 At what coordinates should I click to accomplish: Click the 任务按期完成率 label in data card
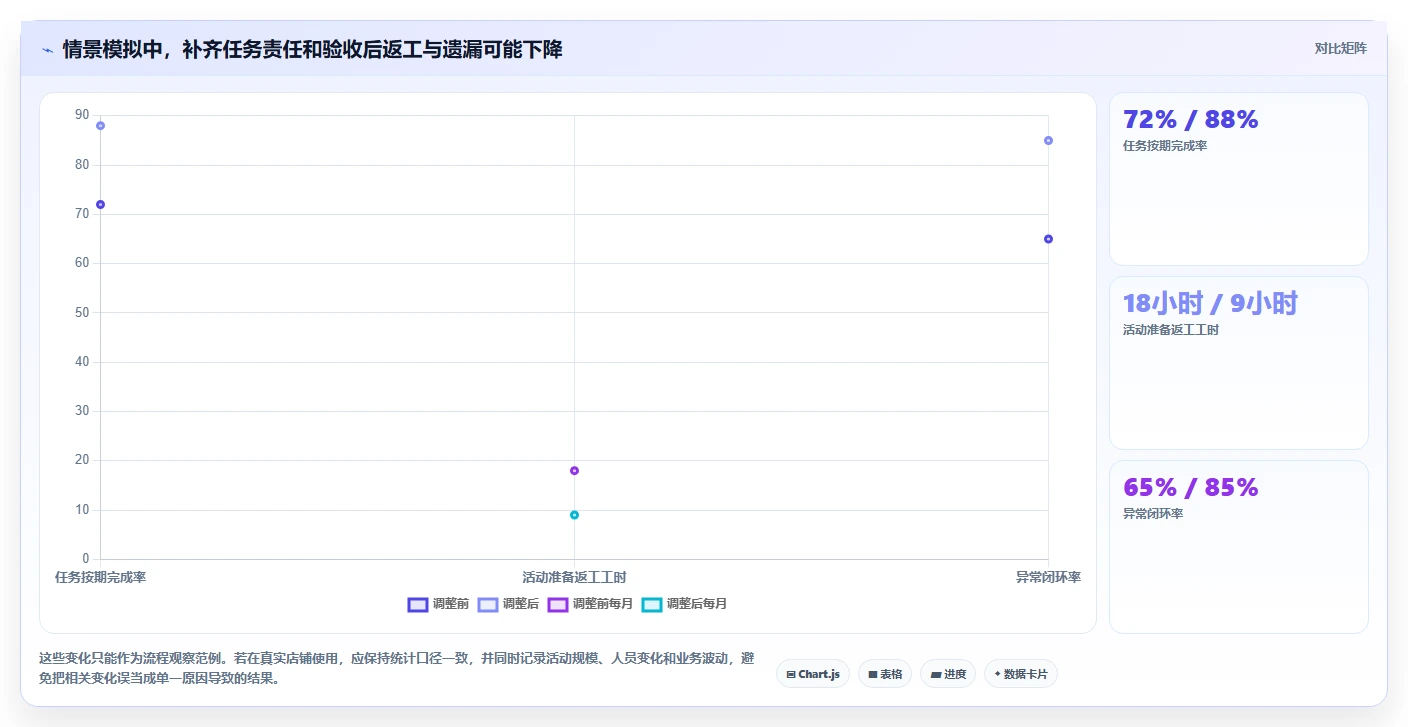click(x=1165, y=146)
